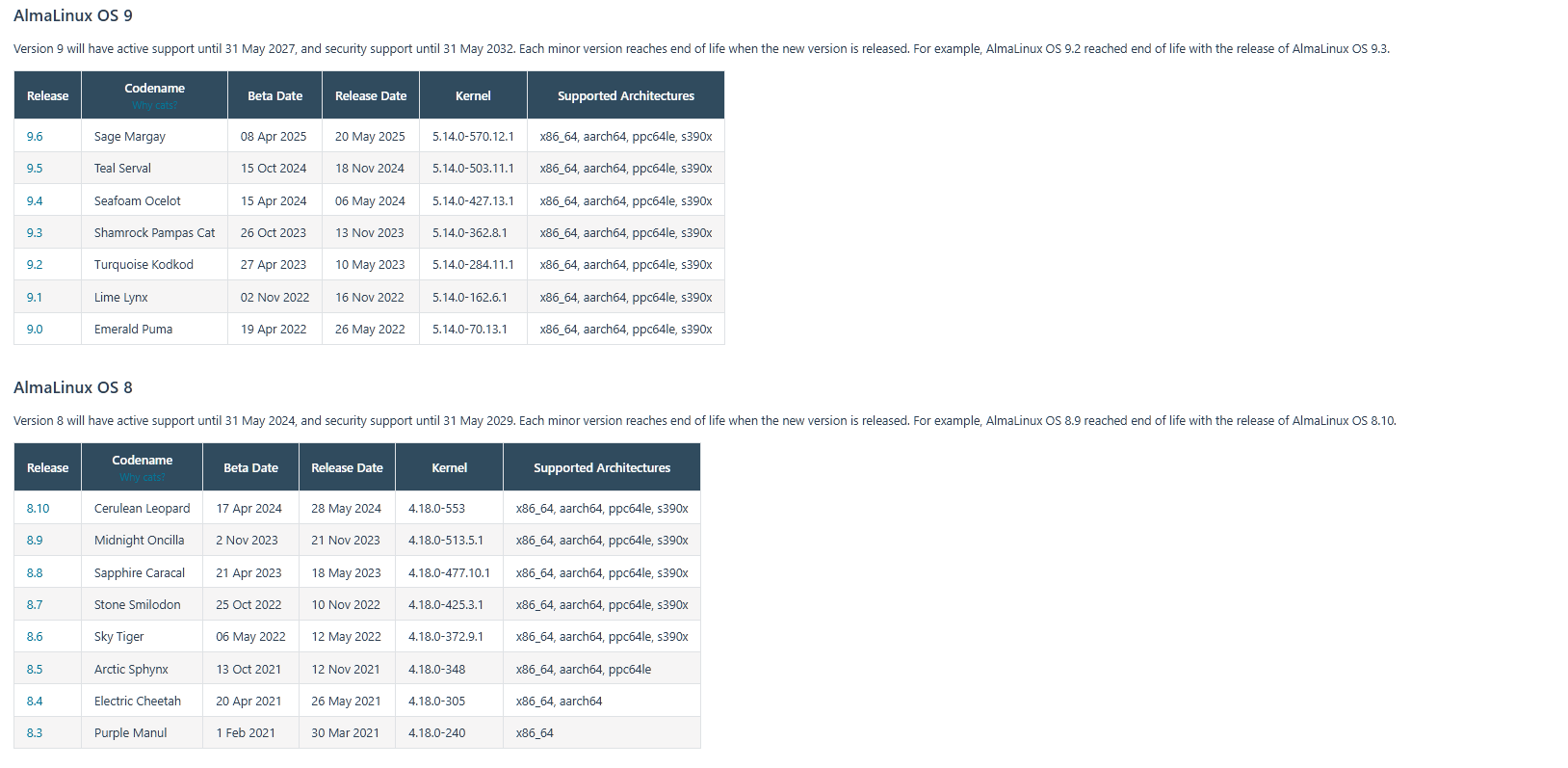Open the 8.10 release link

38,509
